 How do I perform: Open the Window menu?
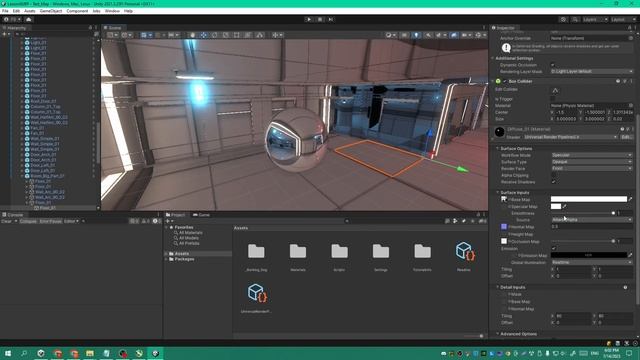[112, 11]
